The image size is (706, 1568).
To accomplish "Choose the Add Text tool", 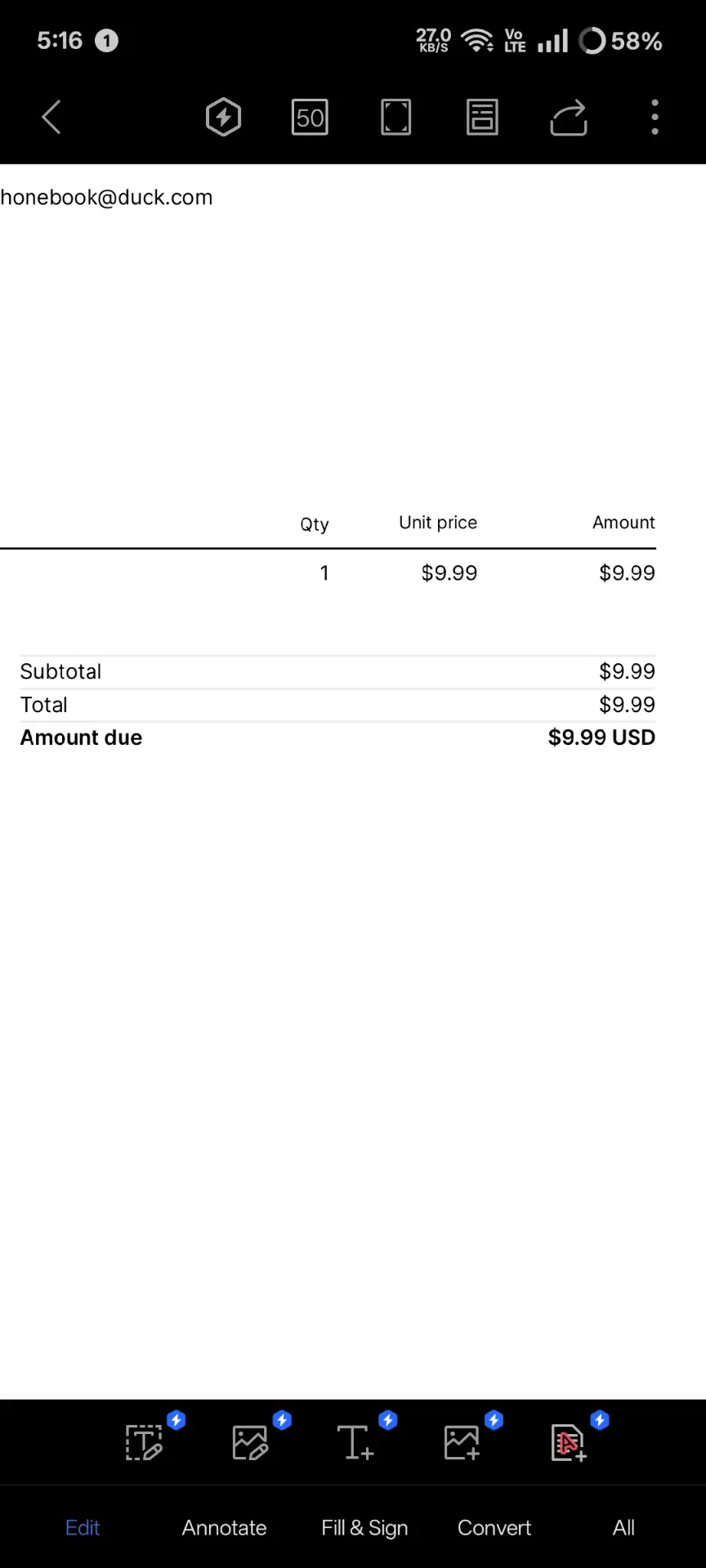I will pos(355,1442).
